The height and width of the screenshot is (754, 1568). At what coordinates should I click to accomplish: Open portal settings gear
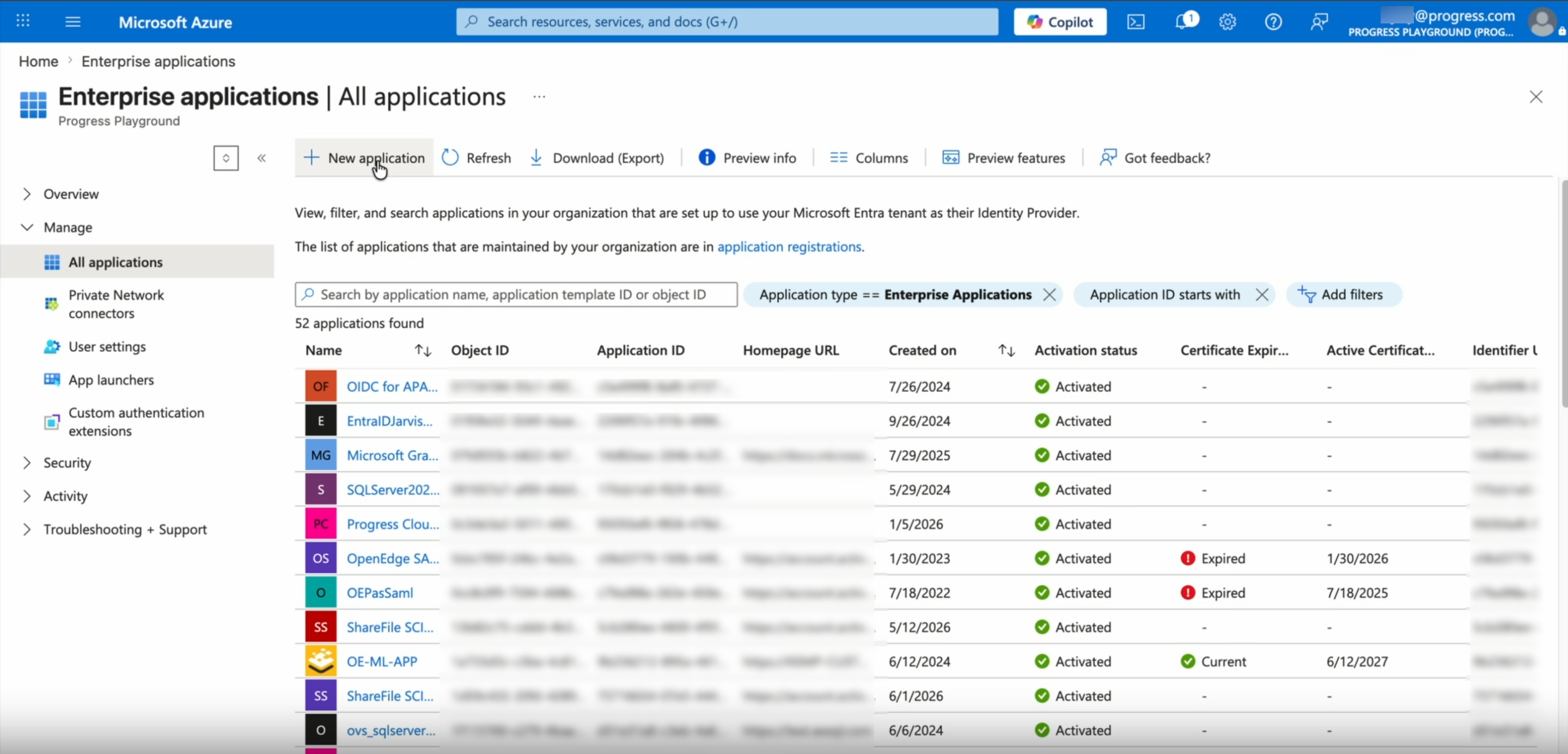tap(1228, 22)
